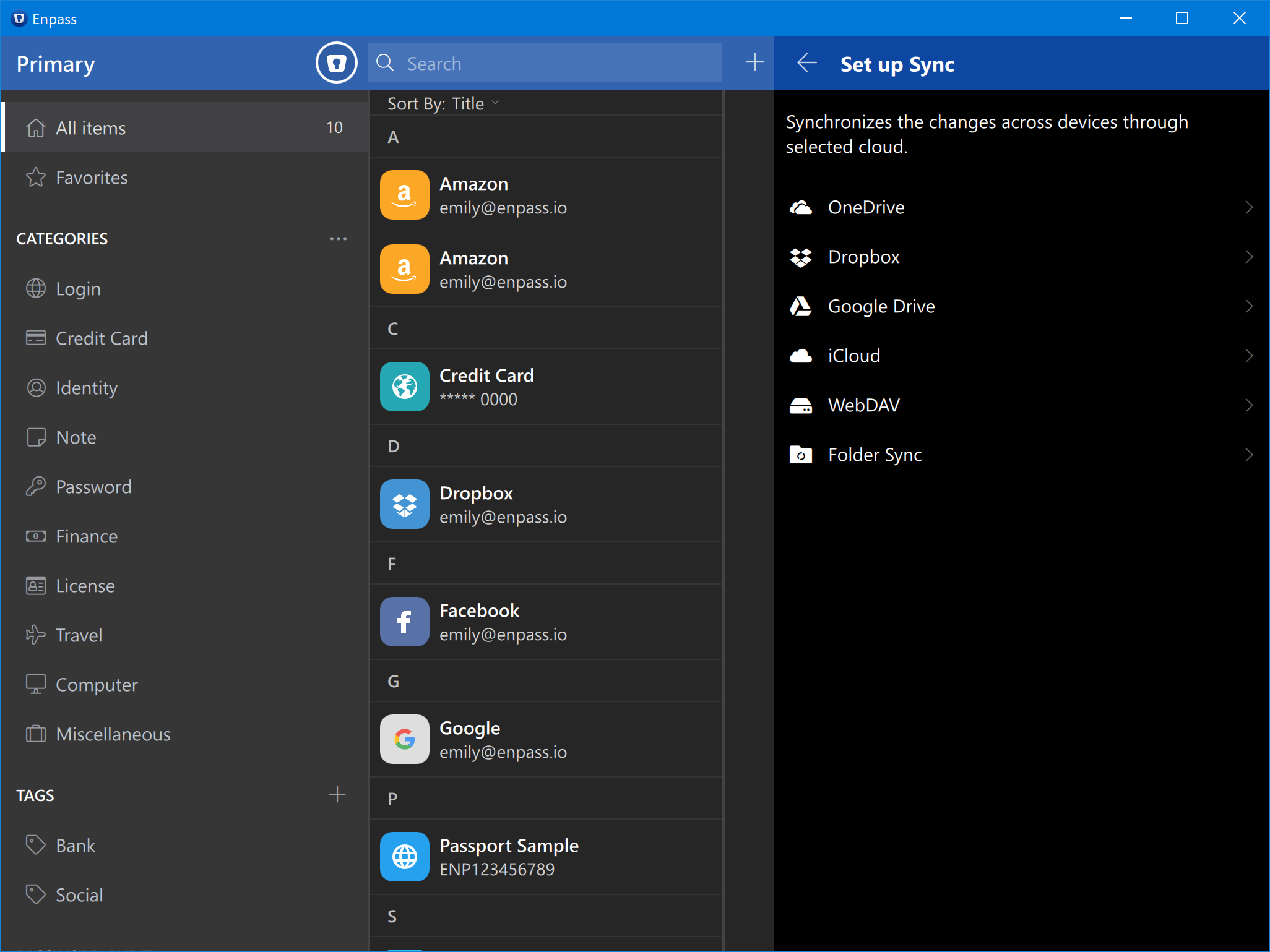Click the search magnifier icon
This screenshot has width=1270, height=952.
tap(385, 62)
